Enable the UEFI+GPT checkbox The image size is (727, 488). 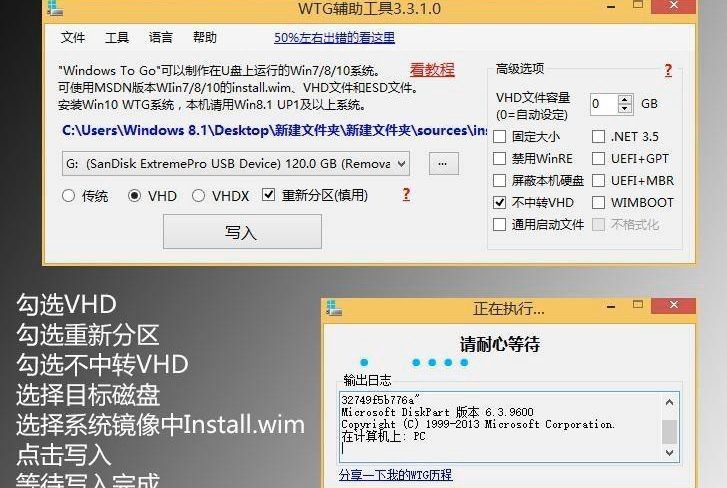coord(598,158)
